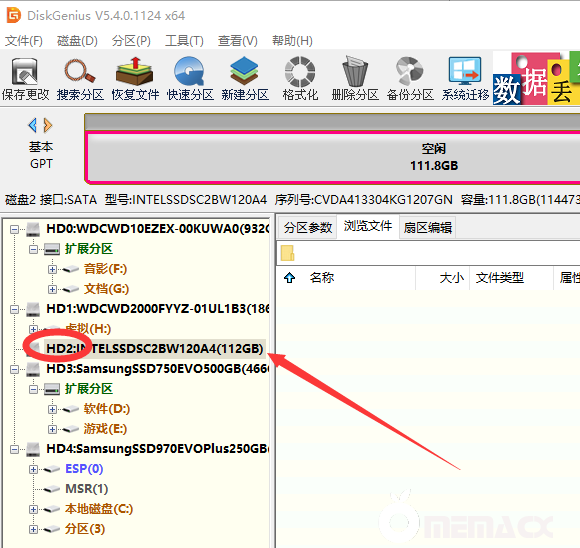Switch to the 分区参数 tab
Image resolution: width=580 pixels, height=548 pixels.
[307, 228]
